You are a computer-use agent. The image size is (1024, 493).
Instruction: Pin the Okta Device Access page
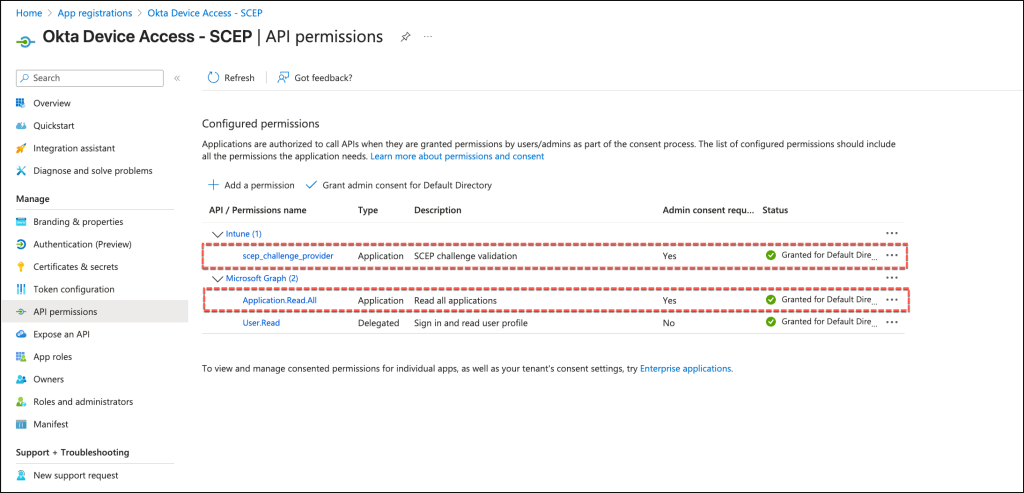405,37
